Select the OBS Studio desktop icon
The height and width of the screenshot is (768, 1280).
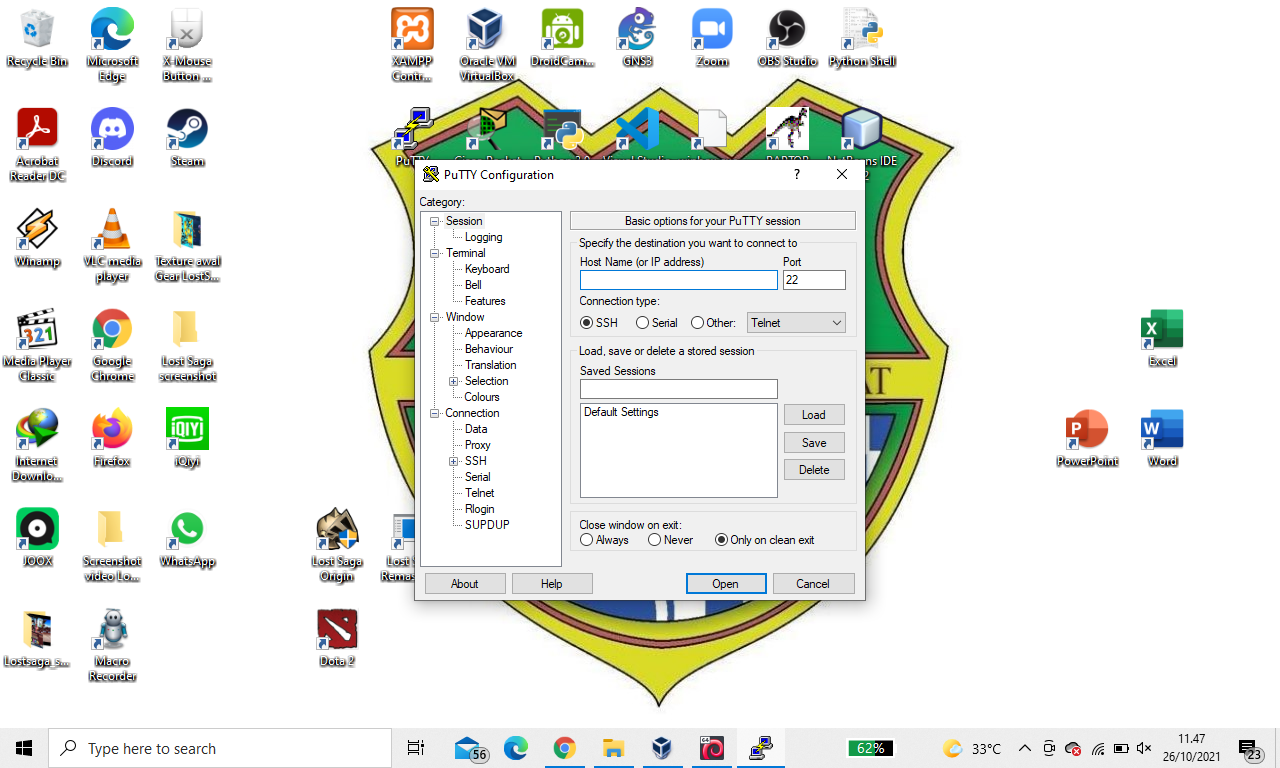point(787,38)
